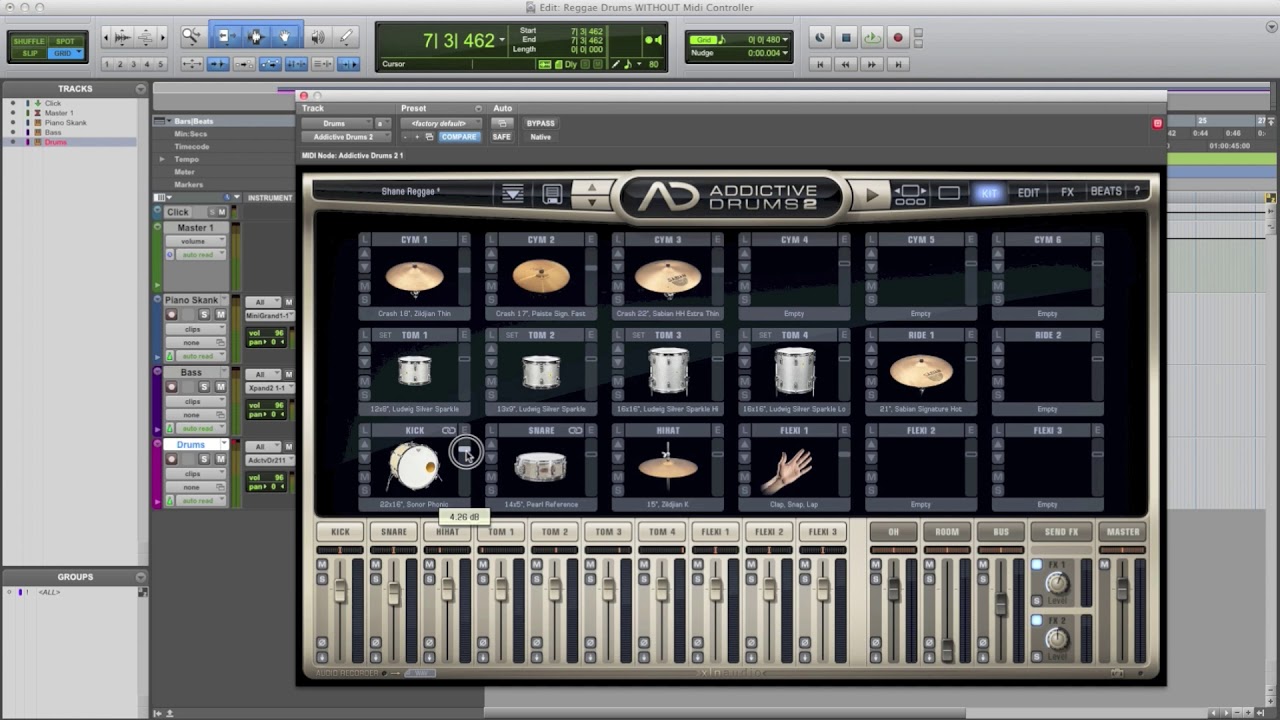Switch to the FX page
The width and height of the screenshot is (1280, 720).
point(1067,192)
